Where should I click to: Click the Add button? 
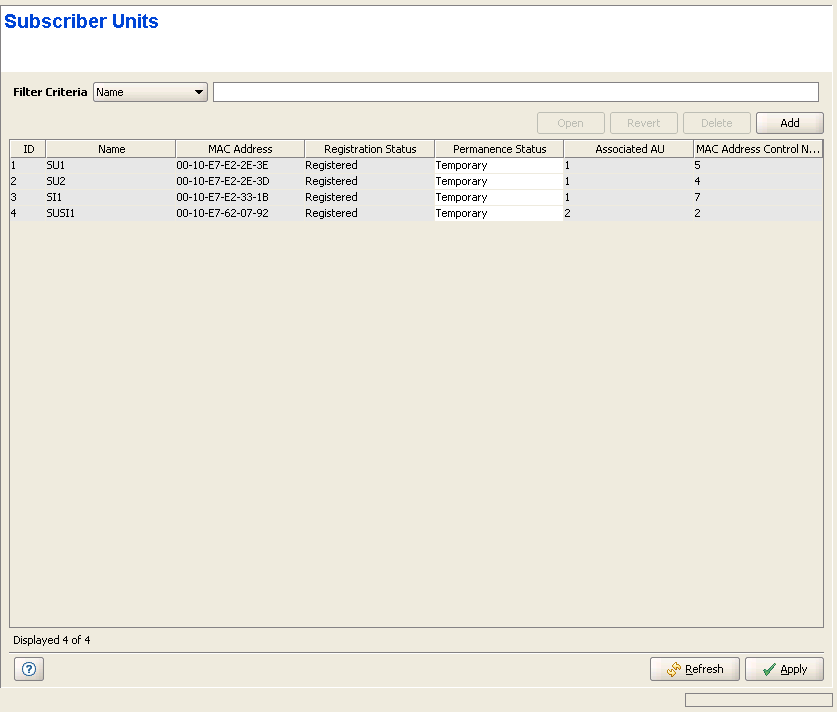point(789,123)
